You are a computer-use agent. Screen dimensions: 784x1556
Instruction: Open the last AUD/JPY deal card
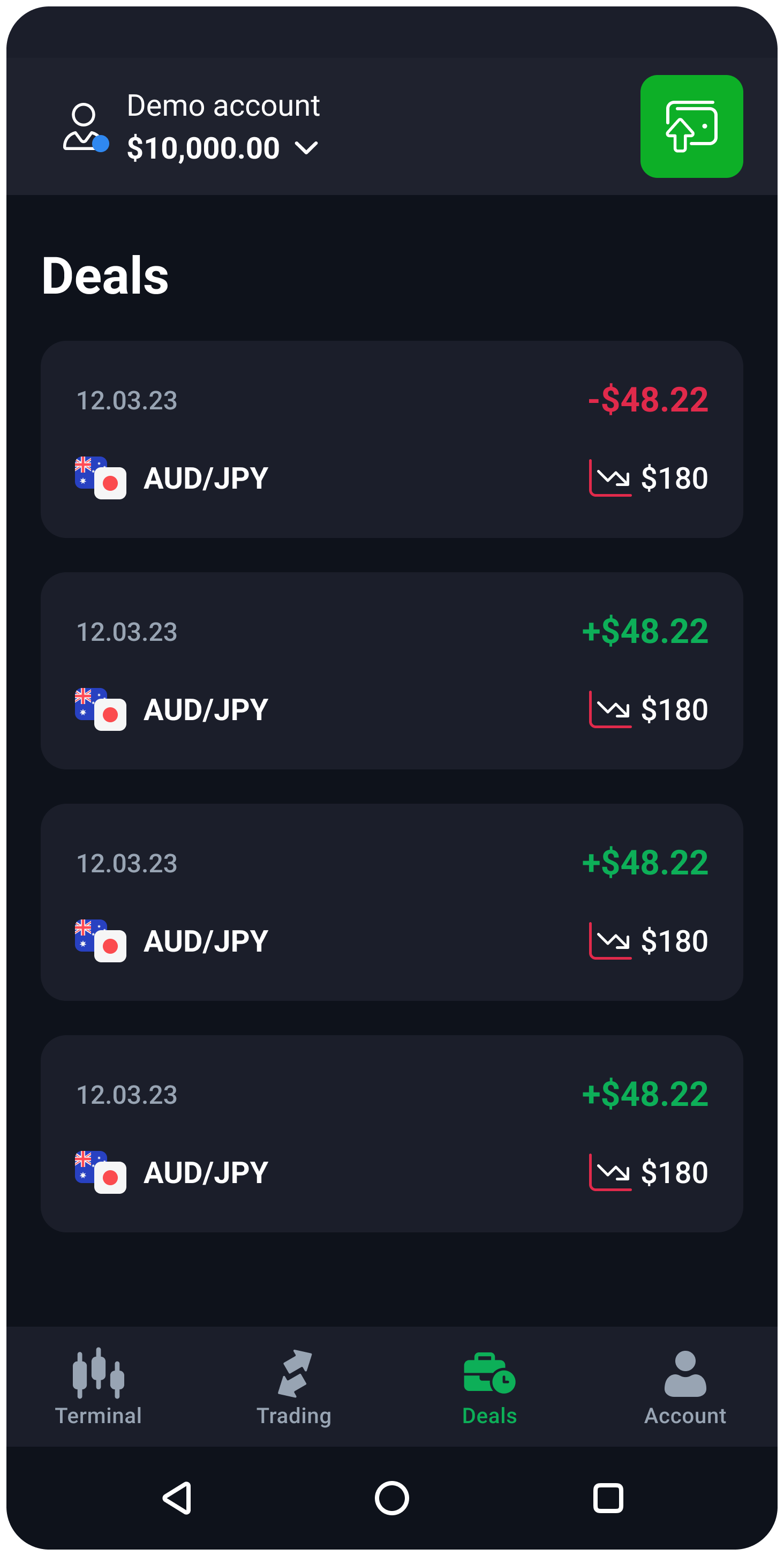coord(391,1133)
